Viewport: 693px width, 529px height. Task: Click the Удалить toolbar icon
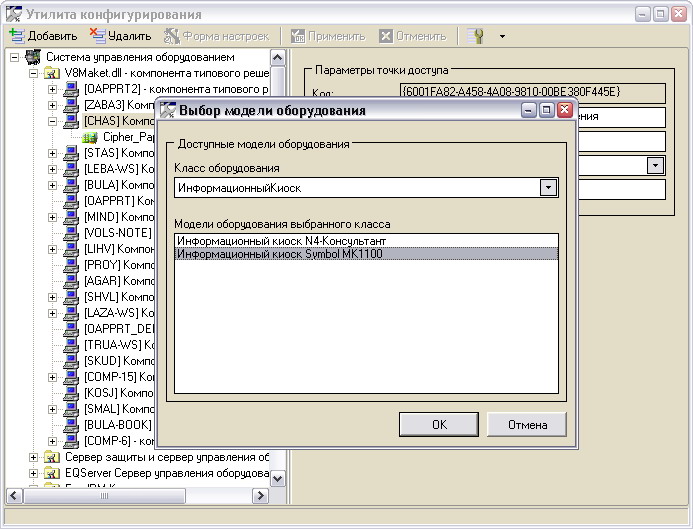(x=97, y=36)
